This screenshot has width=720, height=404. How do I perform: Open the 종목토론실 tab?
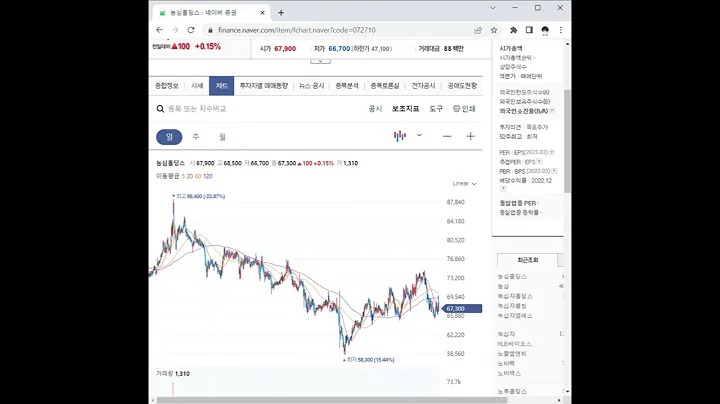385,86
